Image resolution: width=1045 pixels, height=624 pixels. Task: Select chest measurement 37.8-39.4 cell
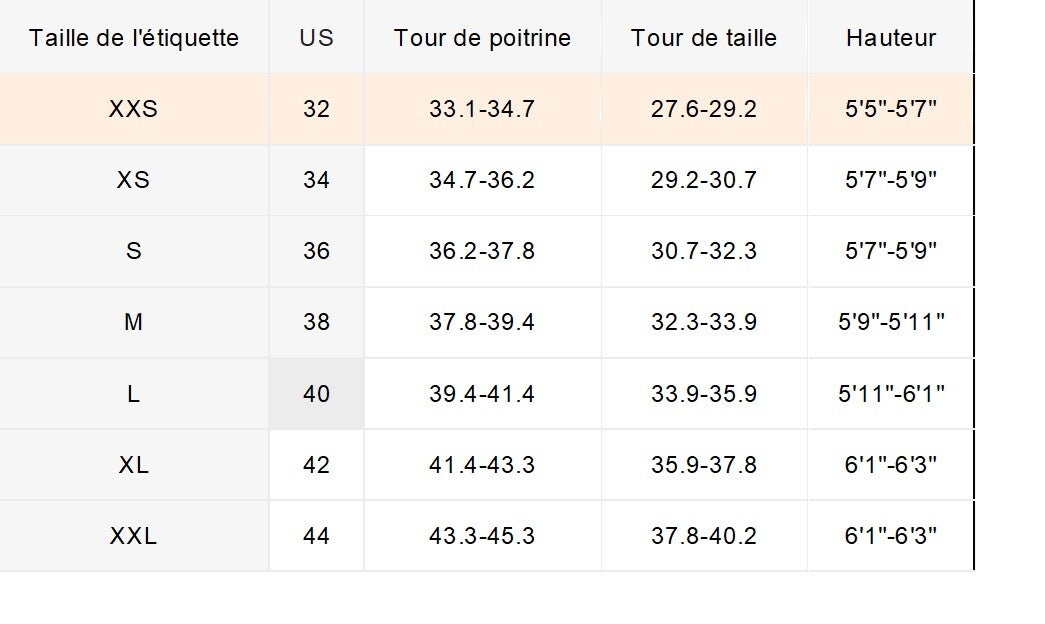point(482,322)
